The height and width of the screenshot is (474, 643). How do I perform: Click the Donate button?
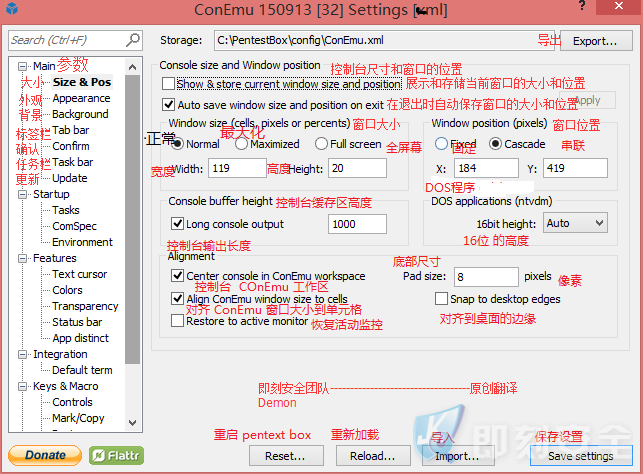pos(45,455)
